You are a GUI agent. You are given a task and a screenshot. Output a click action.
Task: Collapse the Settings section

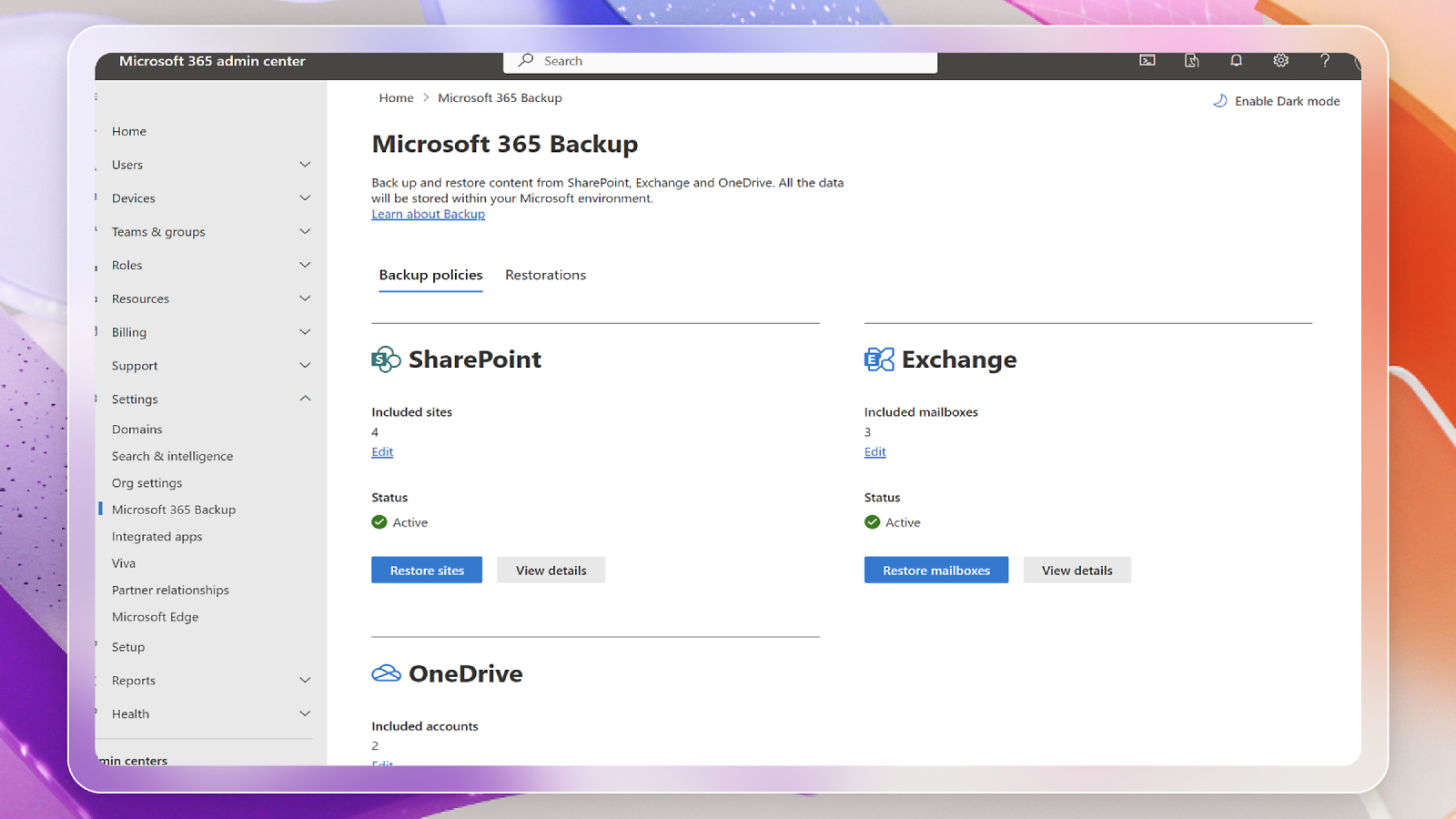(305, 399)
